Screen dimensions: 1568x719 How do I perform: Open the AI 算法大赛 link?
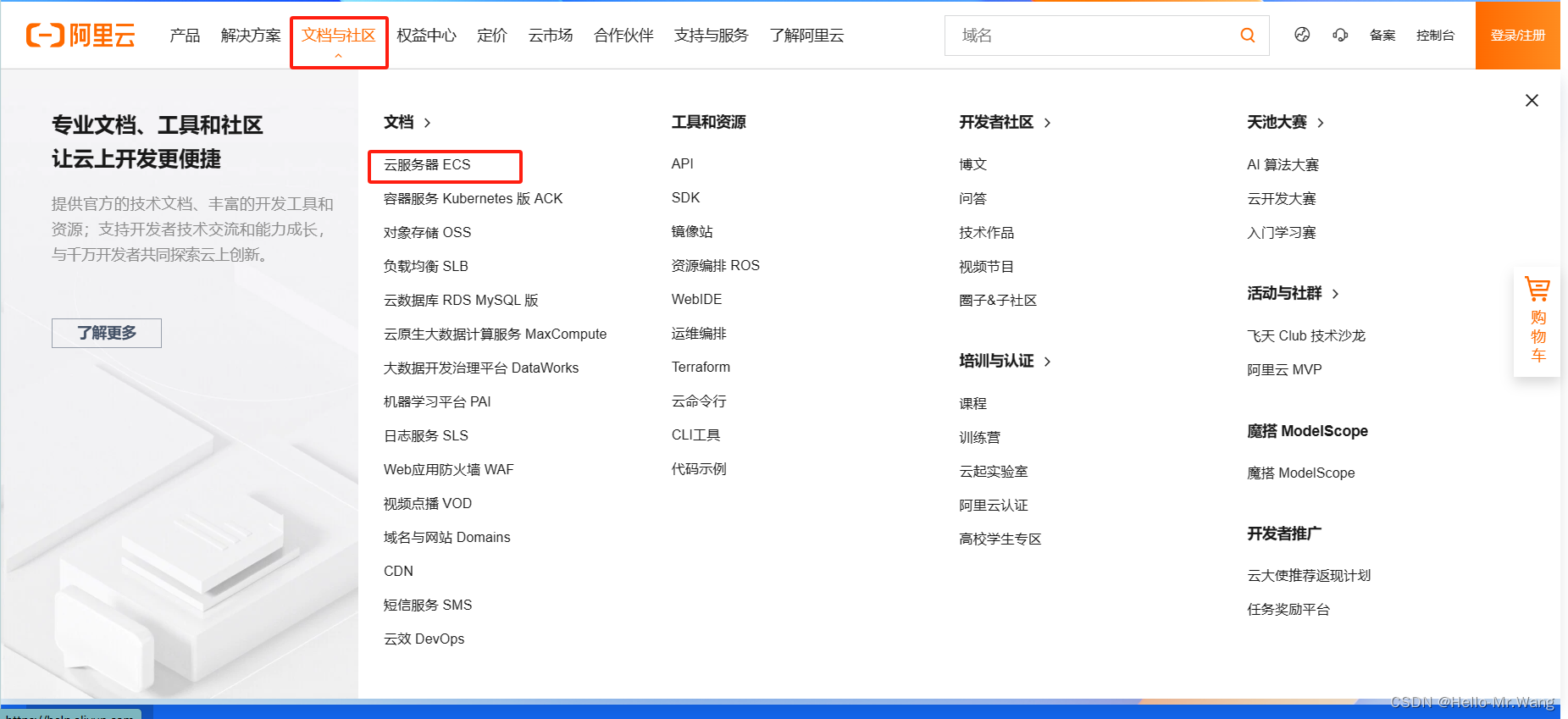click(1283, 164)
